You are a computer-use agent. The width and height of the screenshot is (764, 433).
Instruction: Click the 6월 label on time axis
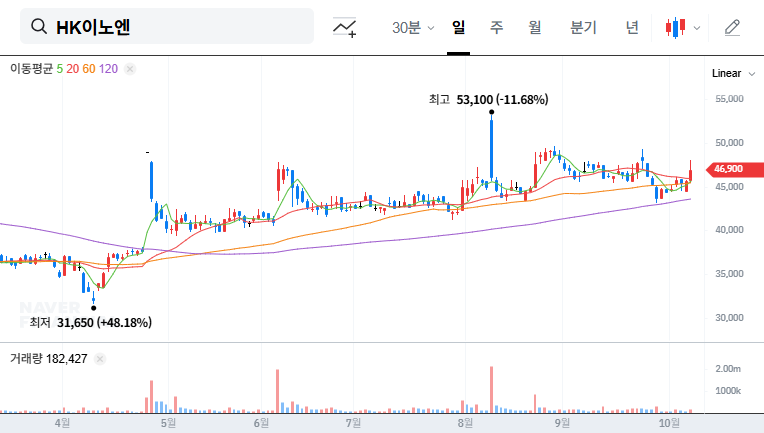point(261,423)
